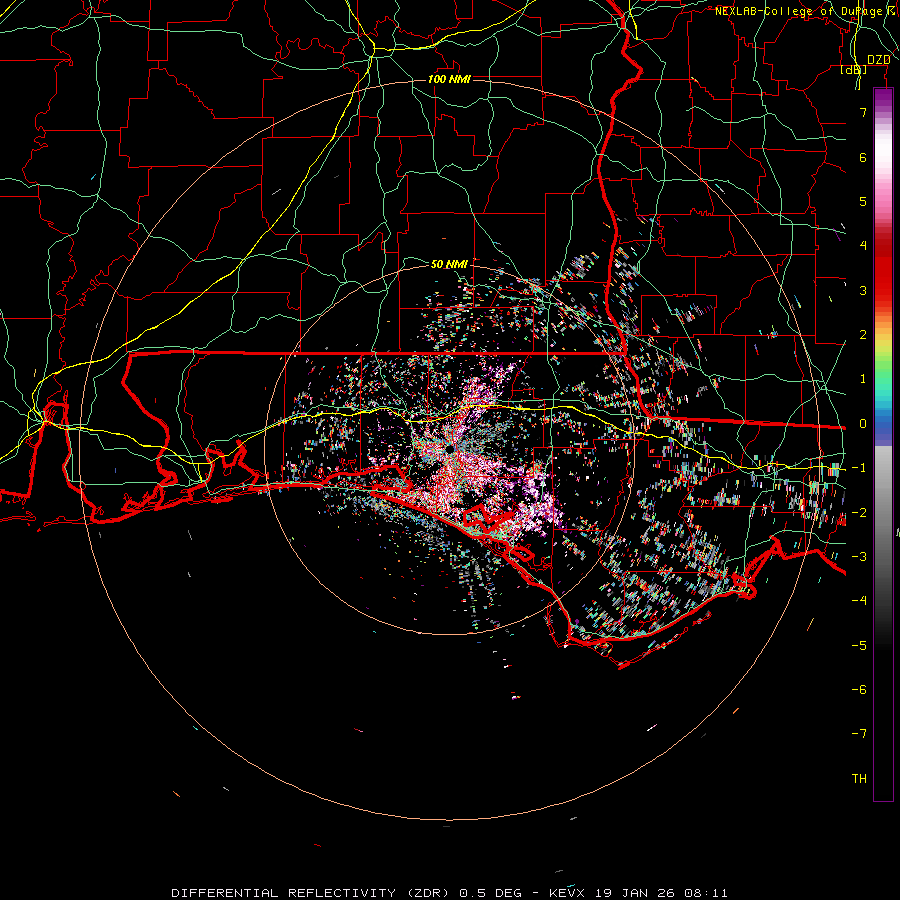Image resolution: width=900 pixels, height=900 pixels.
Task: Click the 100 NMI range ring label
Action: pyautogui.click(x=449, y=79)
